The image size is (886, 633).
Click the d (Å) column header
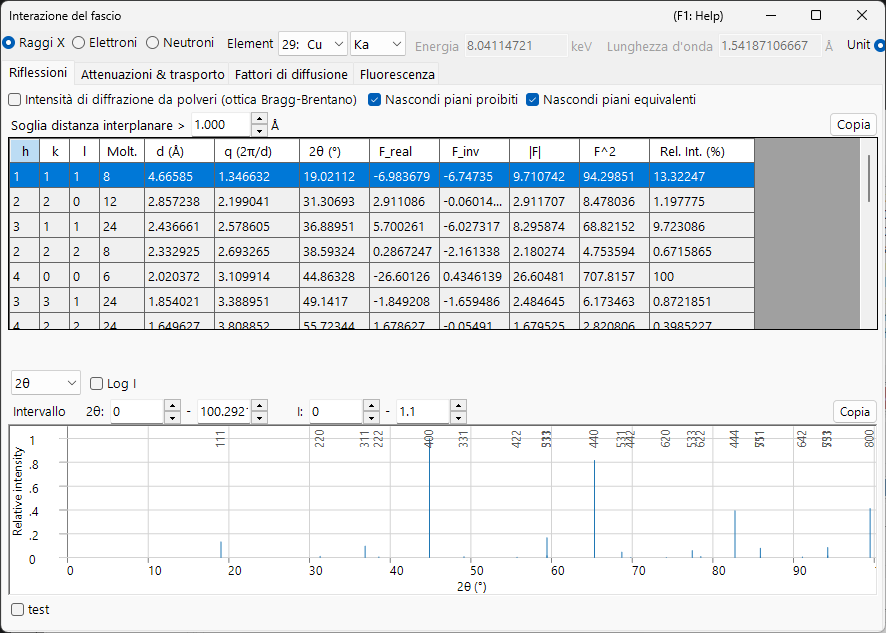click(179, 151)
